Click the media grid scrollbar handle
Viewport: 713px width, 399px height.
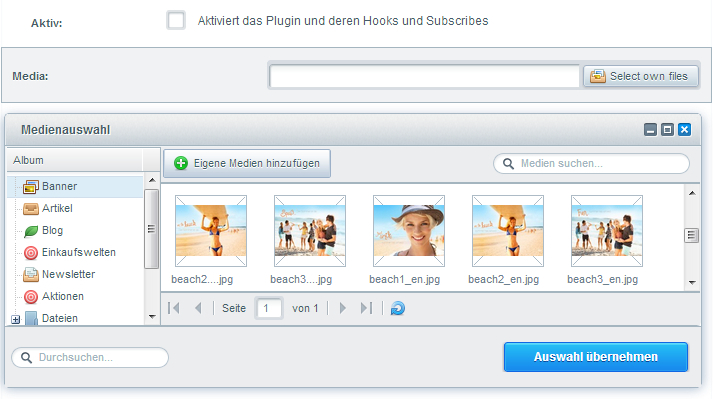tap(692, 235)
